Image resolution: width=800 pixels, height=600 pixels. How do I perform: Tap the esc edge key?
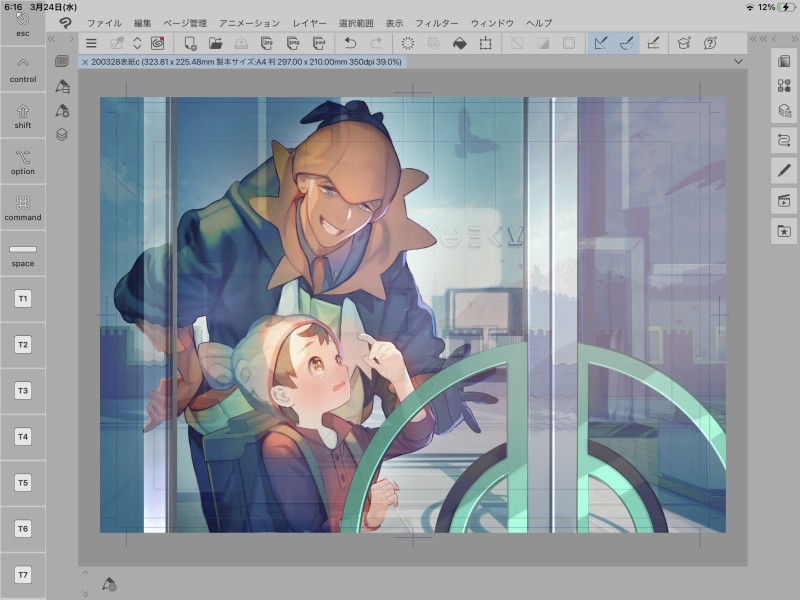coord(23,24)
